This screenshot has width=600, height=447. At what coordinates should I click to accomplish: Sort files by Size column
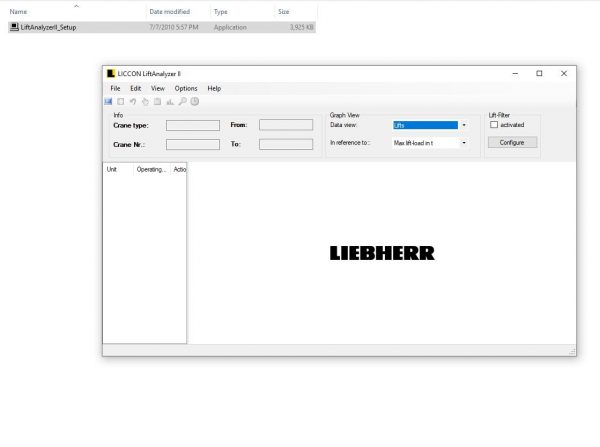coord(284,12)
